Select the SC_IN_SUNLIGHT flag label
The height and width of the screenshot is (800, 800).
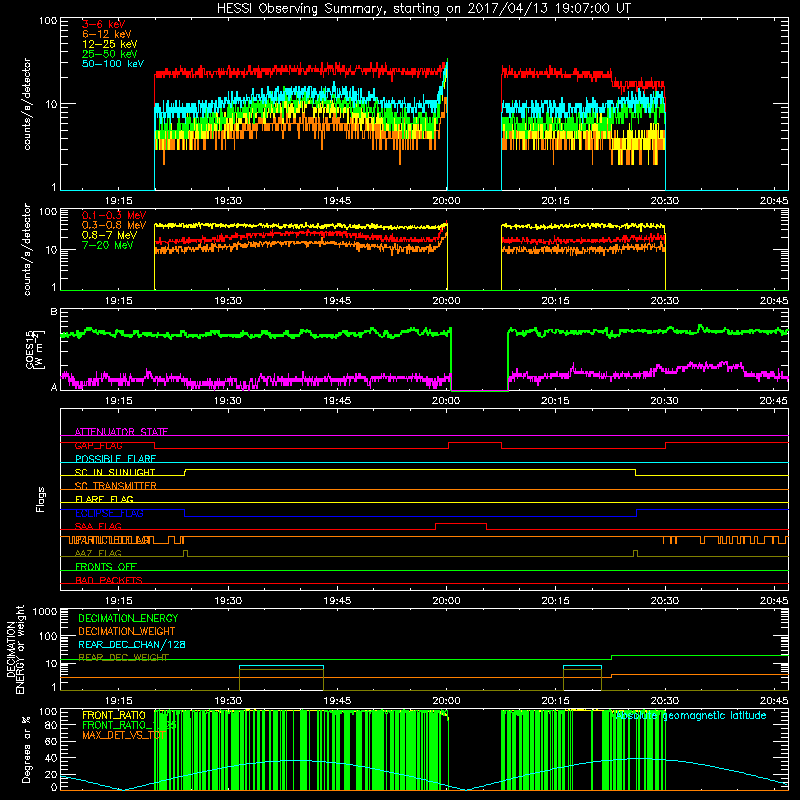pyautogui.click(x=115, y=472)
